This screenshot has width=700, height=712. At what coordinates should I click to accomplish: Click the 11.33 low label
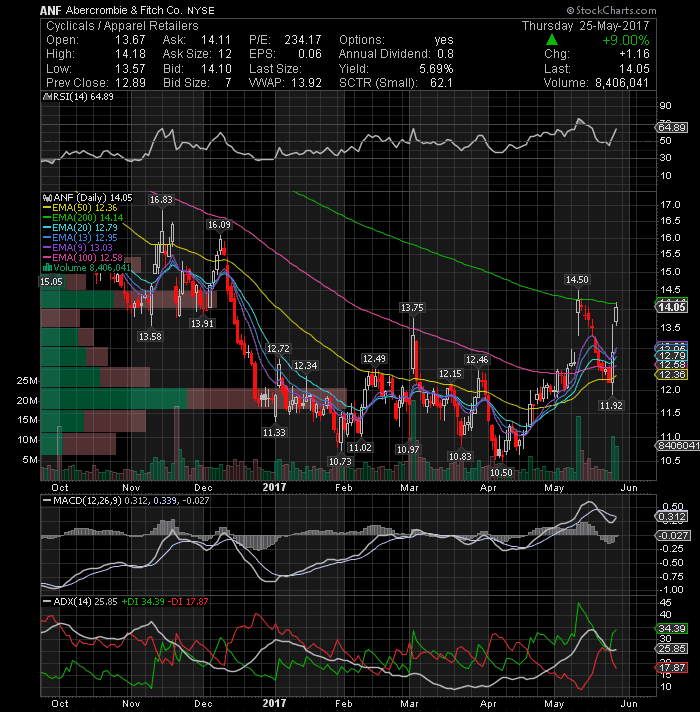coord(274,433)
